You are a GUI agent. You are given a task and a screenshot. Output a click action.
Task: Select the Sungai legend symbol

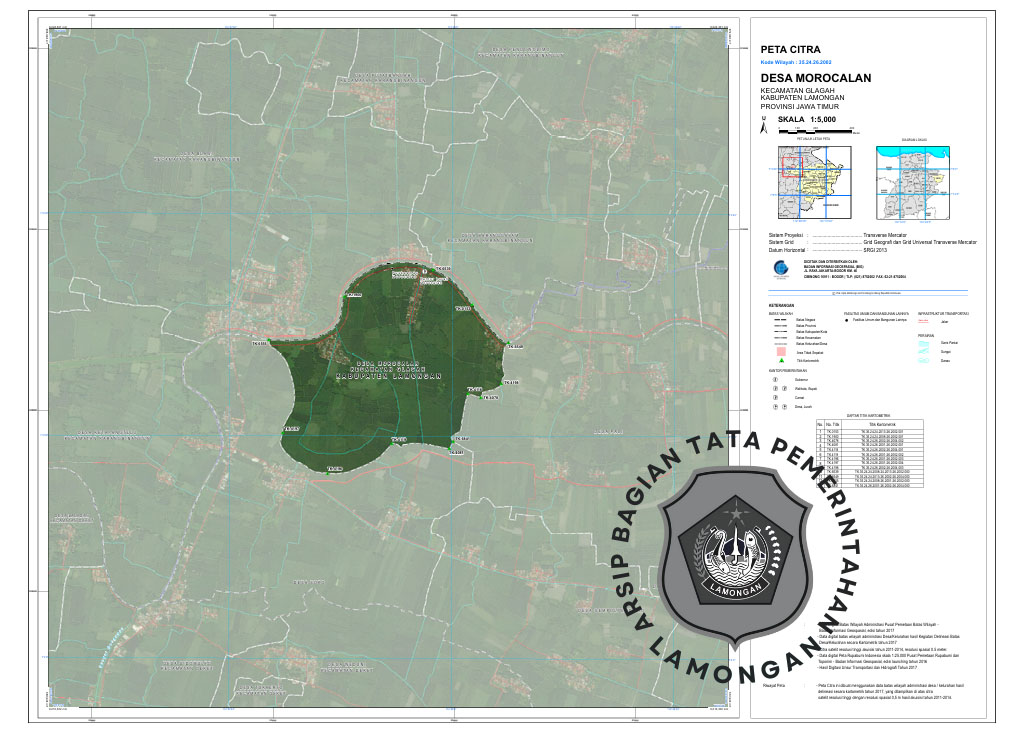(925, 351)
